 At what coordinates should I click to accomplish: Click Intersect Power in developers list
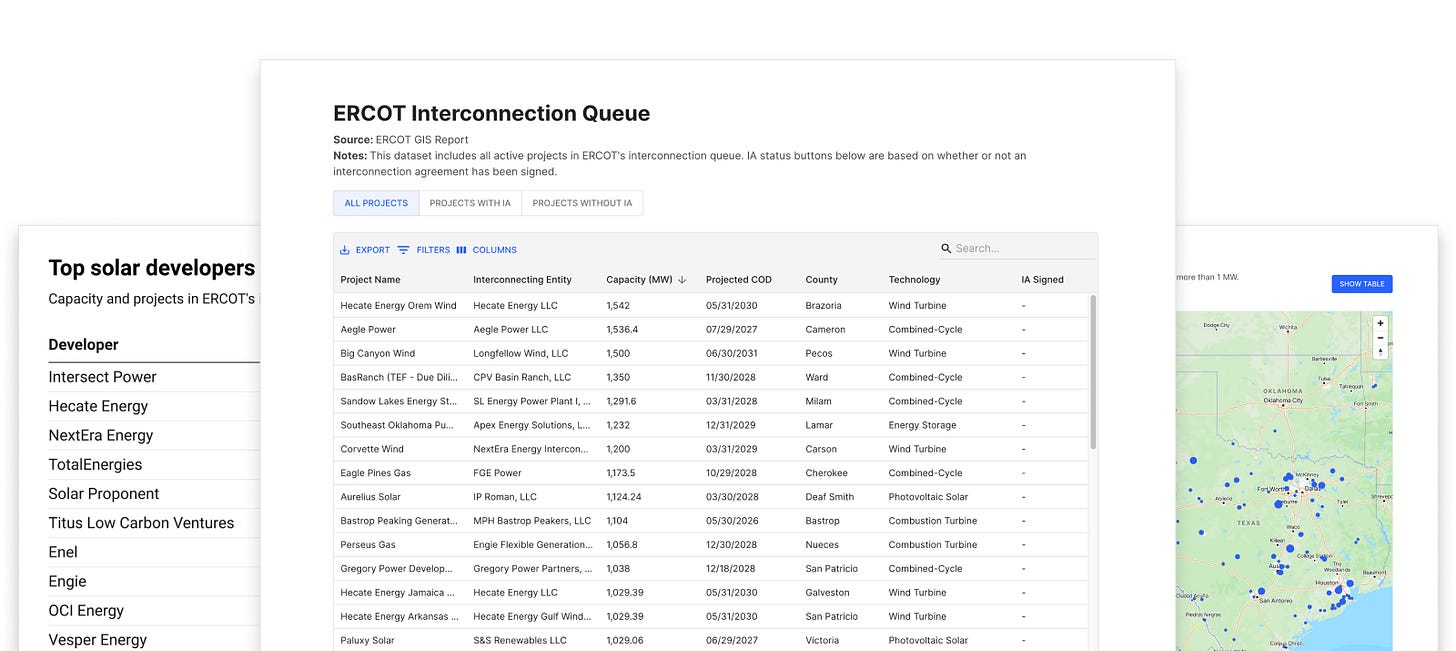tap(102, 377)
